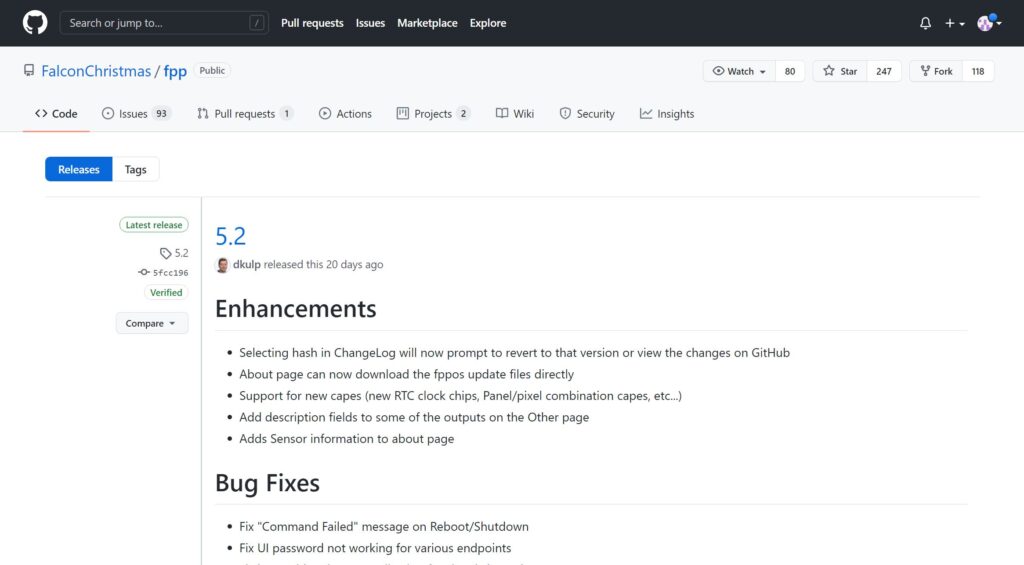Expand the Watch dropdown

pyautogui.click(x=739, y=71)
